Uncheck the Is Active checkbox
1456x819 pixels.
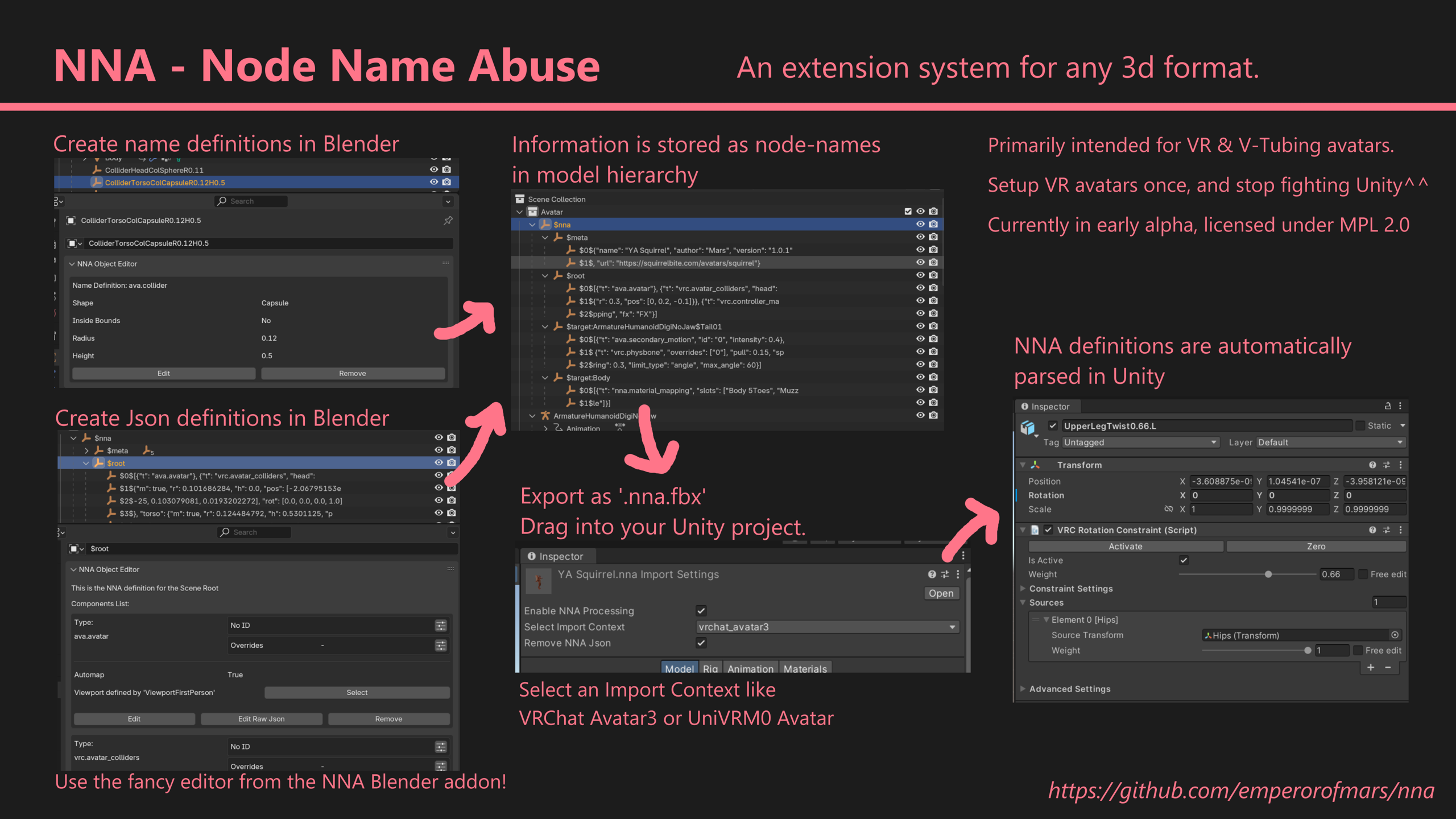pos(1184,560)
